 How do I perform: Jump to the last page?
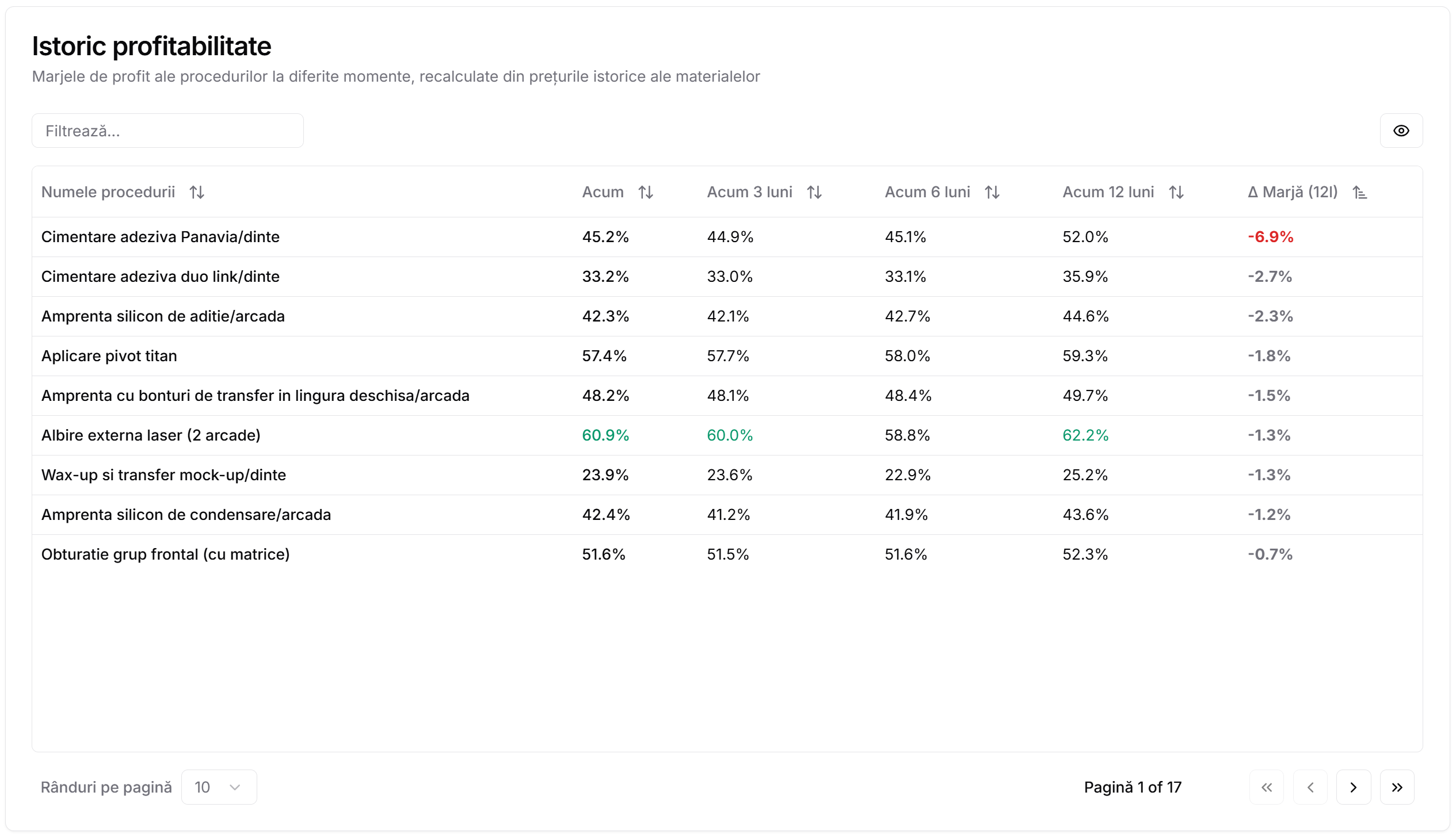point(1397,787)
